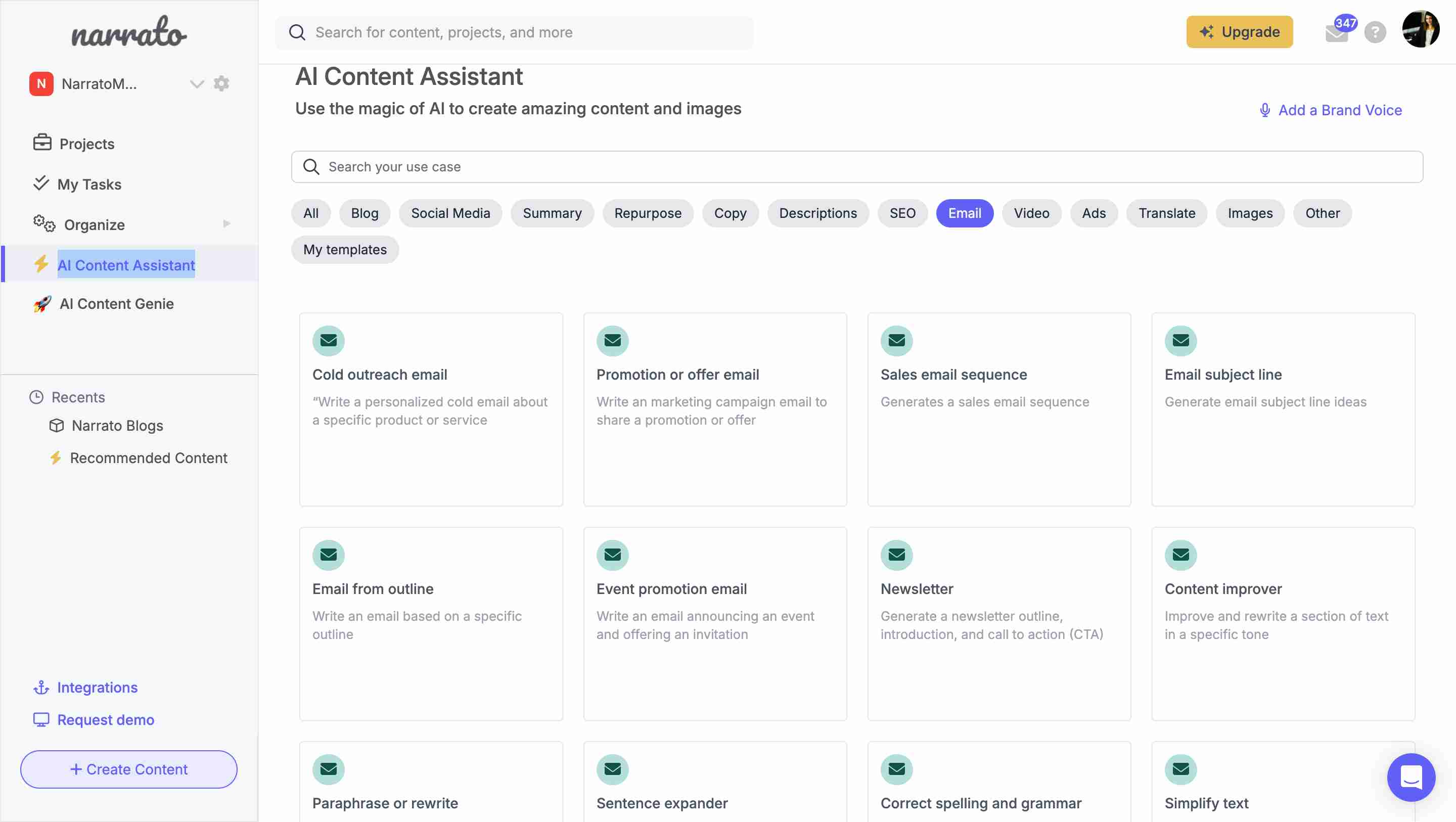Select the Images filter tab
The height and width of the screenshot is (822, 1456).
pos(1250,213)
